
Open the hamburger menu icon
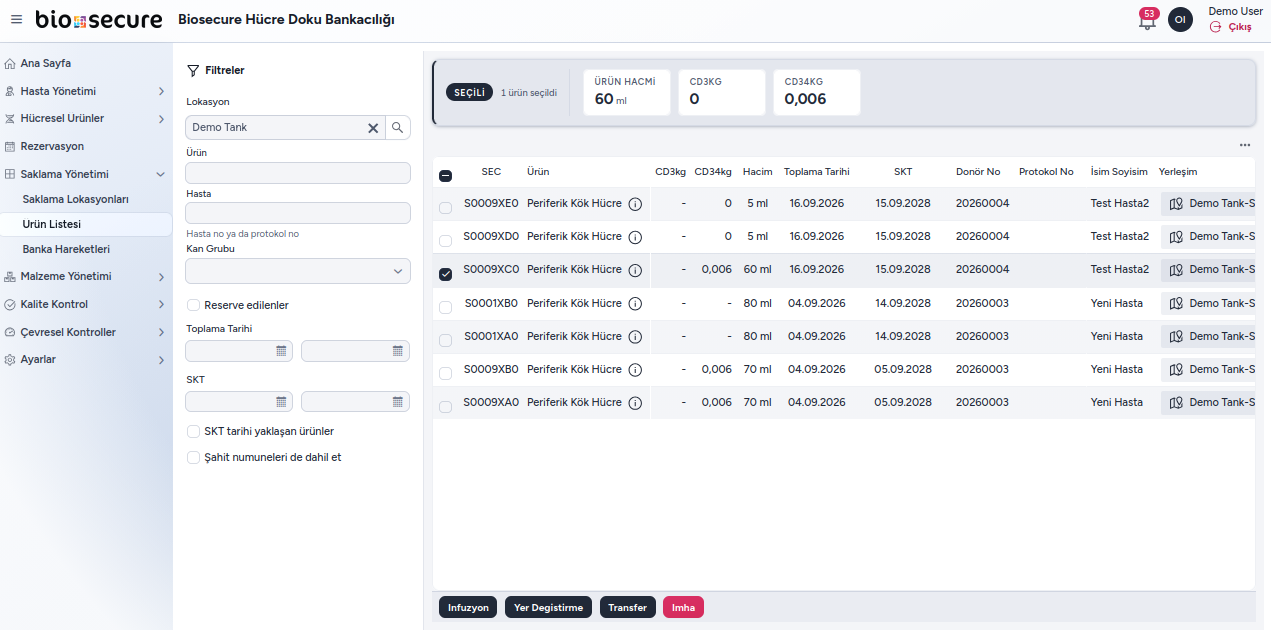17,20
